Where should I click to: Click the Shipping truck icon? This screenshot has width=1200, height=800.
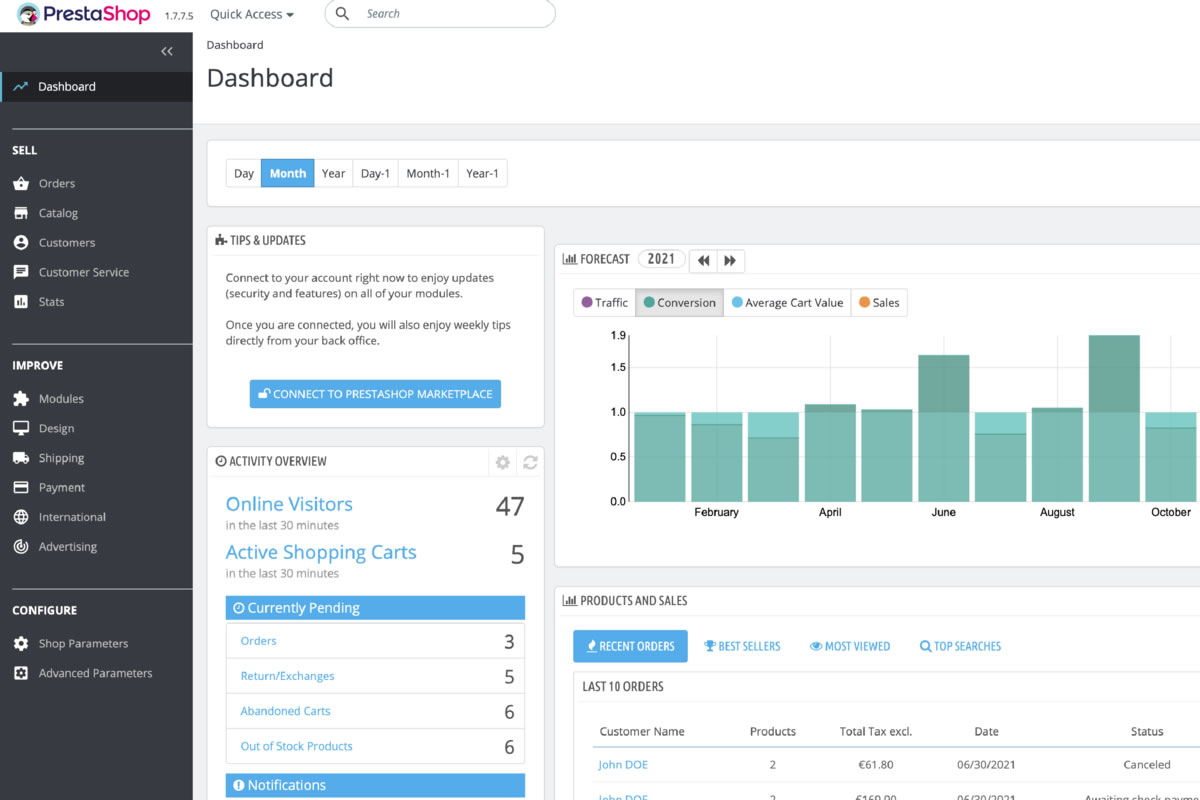(20, 458)
